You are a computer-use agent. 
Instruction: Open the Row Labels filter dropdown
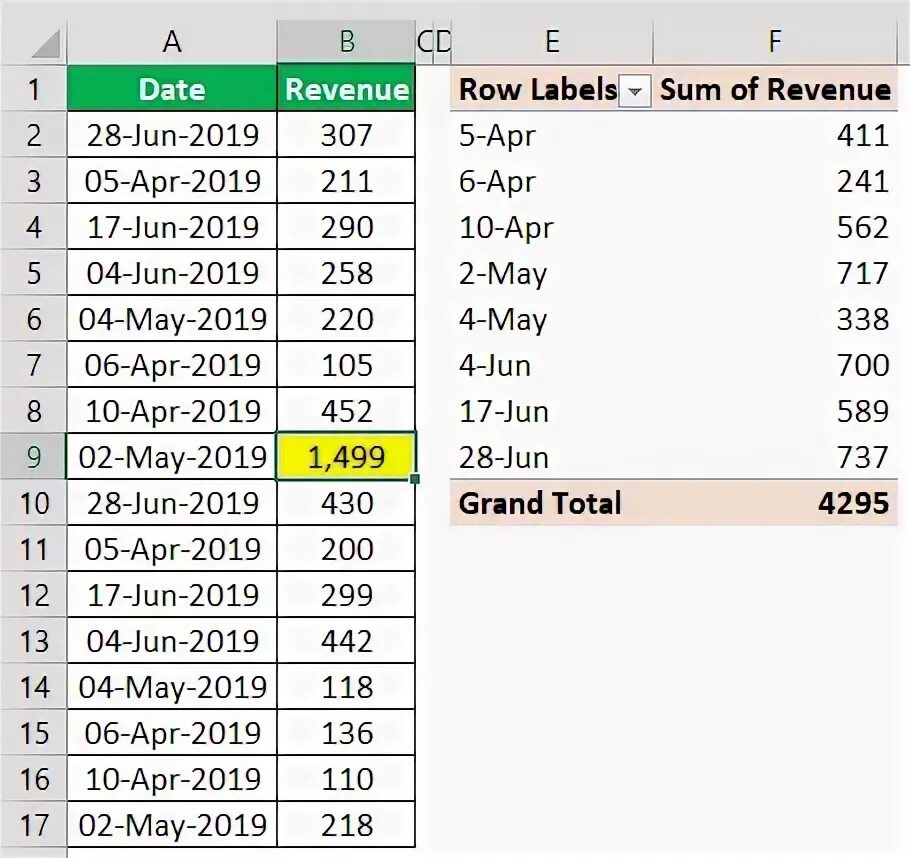tap(634, 91)
